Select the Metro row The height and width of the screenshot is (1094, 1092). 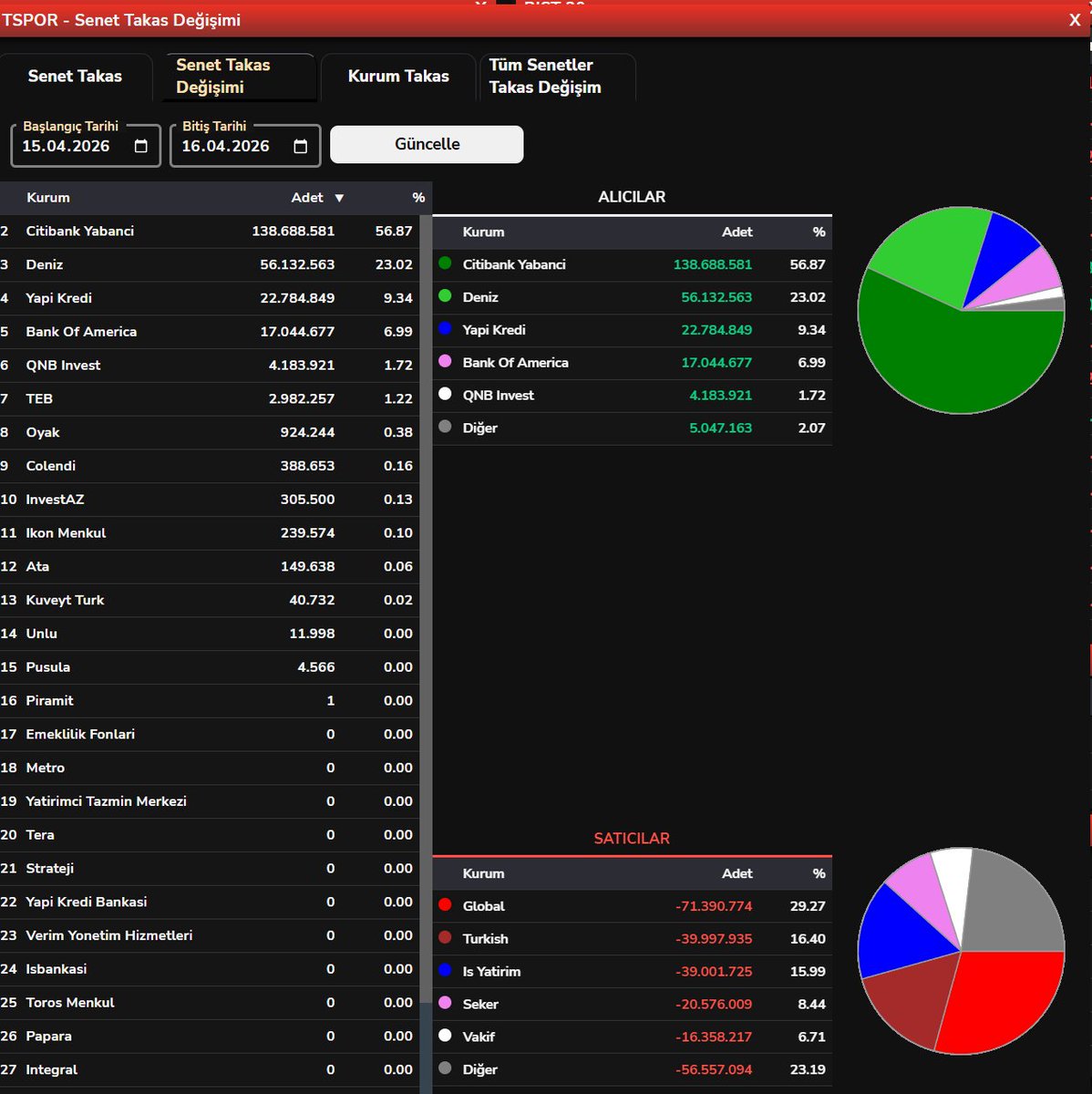pyautogui.click(x=210, y=769)
